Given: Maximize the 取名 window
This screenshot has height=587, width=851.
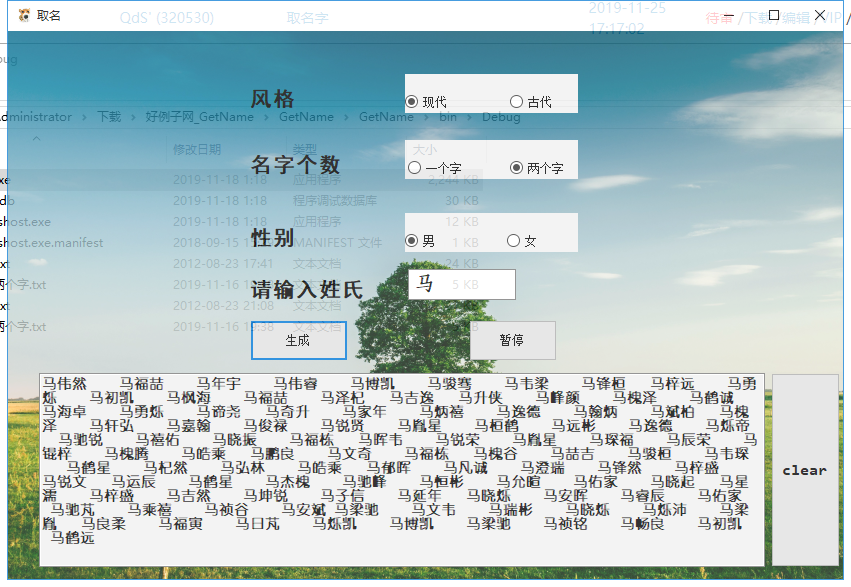Looking at the screenshot, I should pyautogui.click(x=774, y=16).
